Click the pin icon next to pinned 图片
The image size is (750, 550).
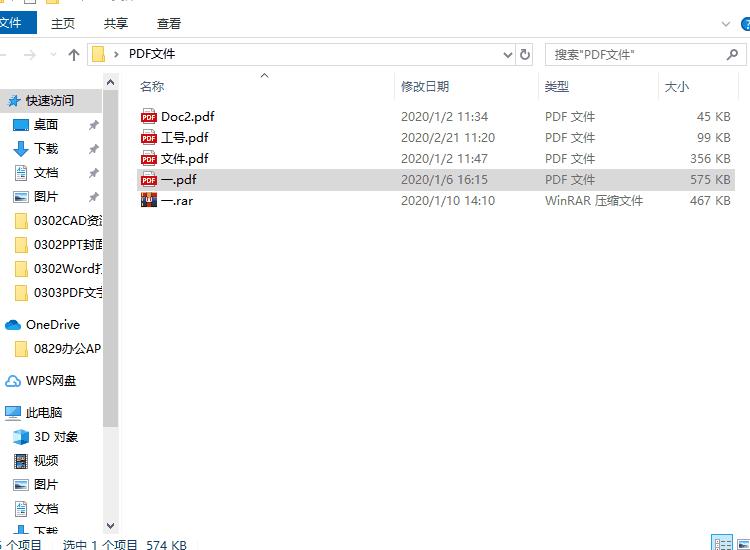tap(93, 197)
